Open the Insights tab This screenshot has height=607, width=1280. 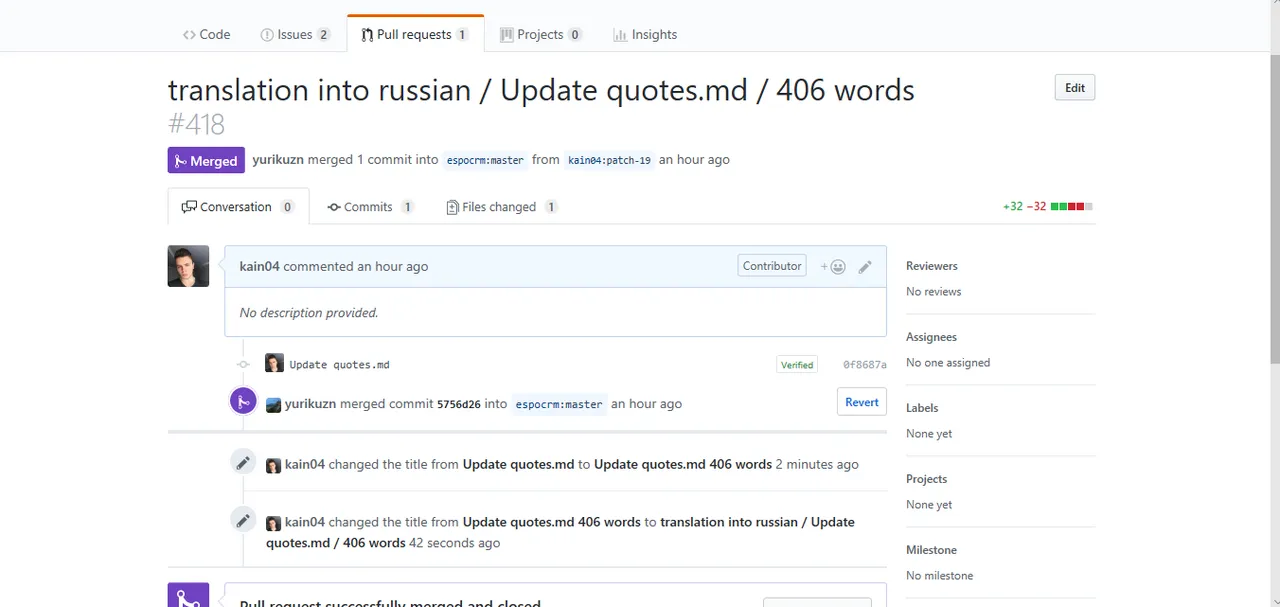click(645, 34)
